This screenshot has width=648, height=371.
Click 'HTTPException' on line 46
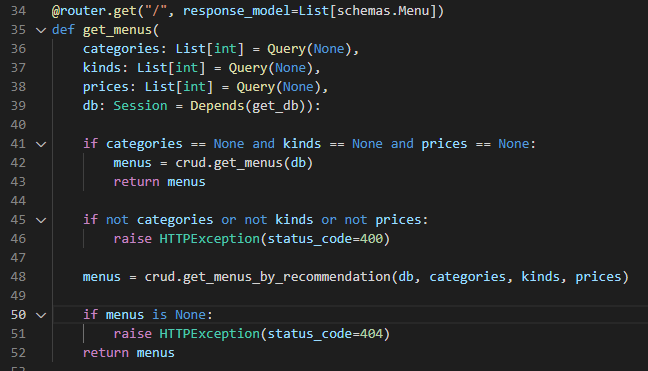210,239
